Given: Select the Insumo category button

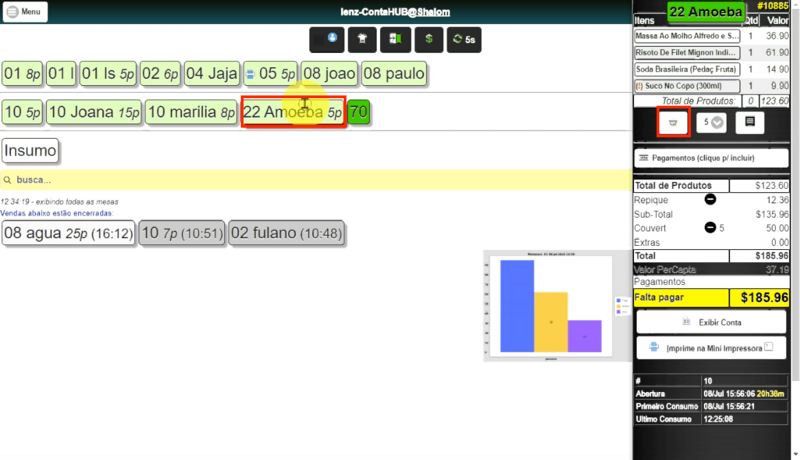Looking at the screenshot, I should tap(30, 151).
